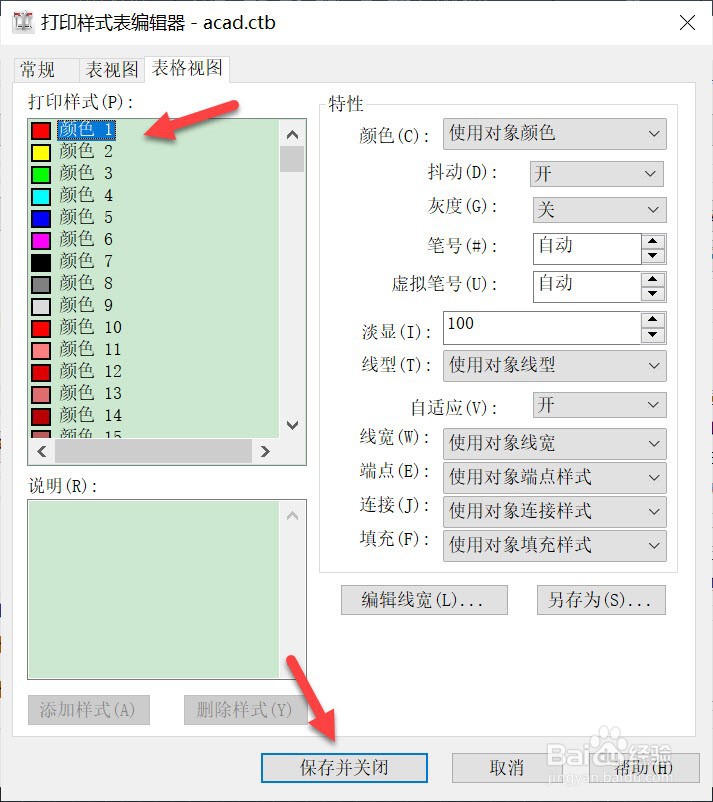
Task: Open the 线宽(W) dropdown
Action: 554,443
